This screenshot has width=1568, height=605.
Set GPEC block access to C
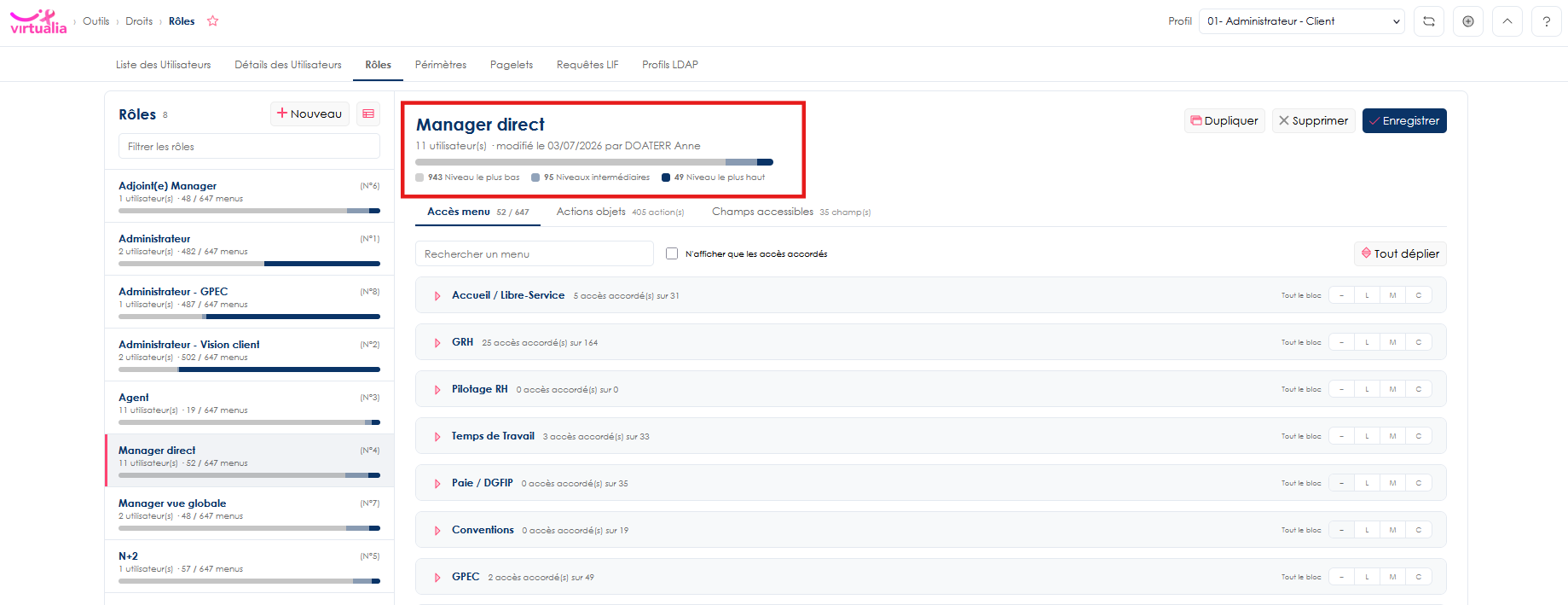(x=1419, y=577)
